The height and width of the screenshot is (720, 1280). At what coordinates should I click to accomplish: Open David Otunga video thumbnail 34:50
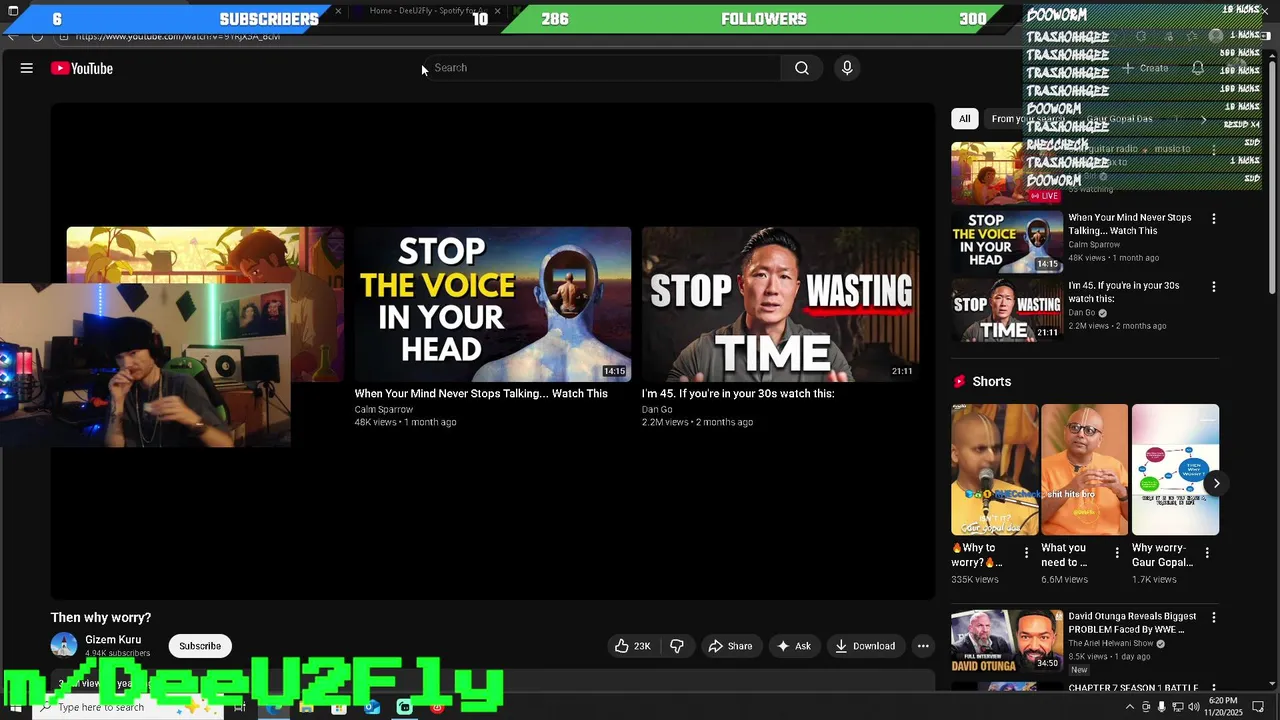pyautogui.click(x=1007, y=641)
